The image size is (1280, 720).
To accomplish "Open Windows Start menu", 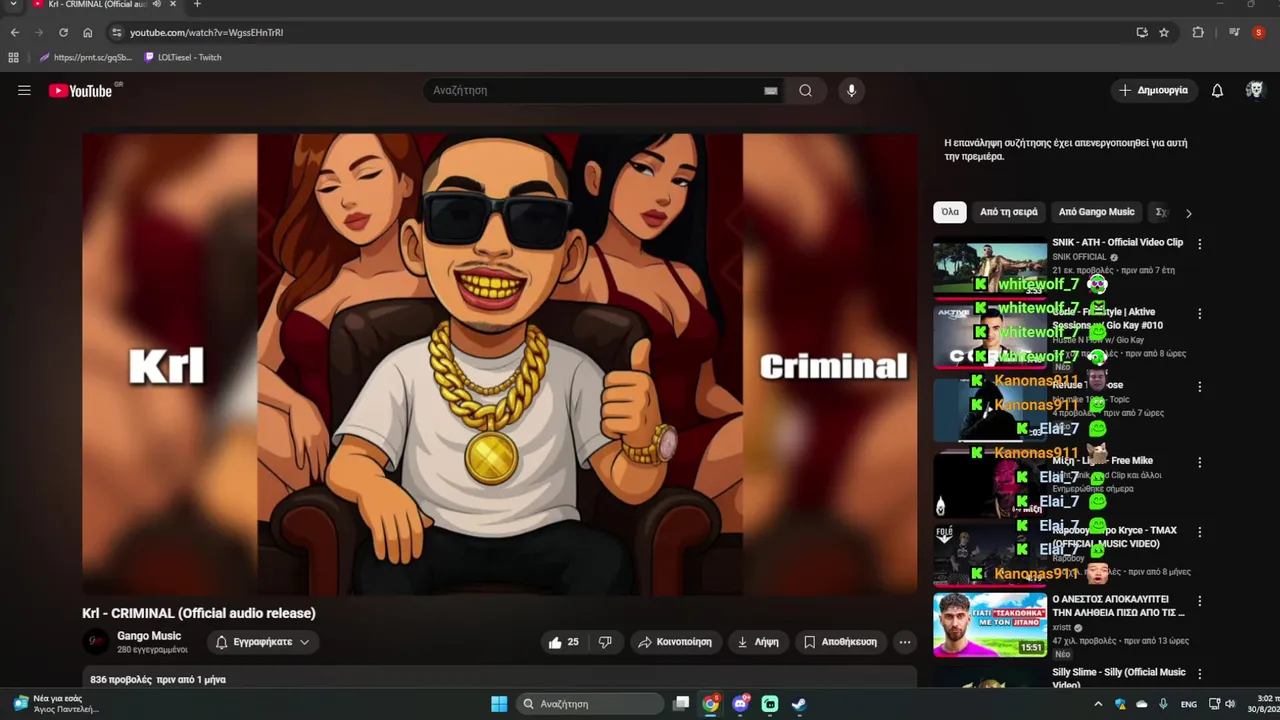I will [499, 704].
